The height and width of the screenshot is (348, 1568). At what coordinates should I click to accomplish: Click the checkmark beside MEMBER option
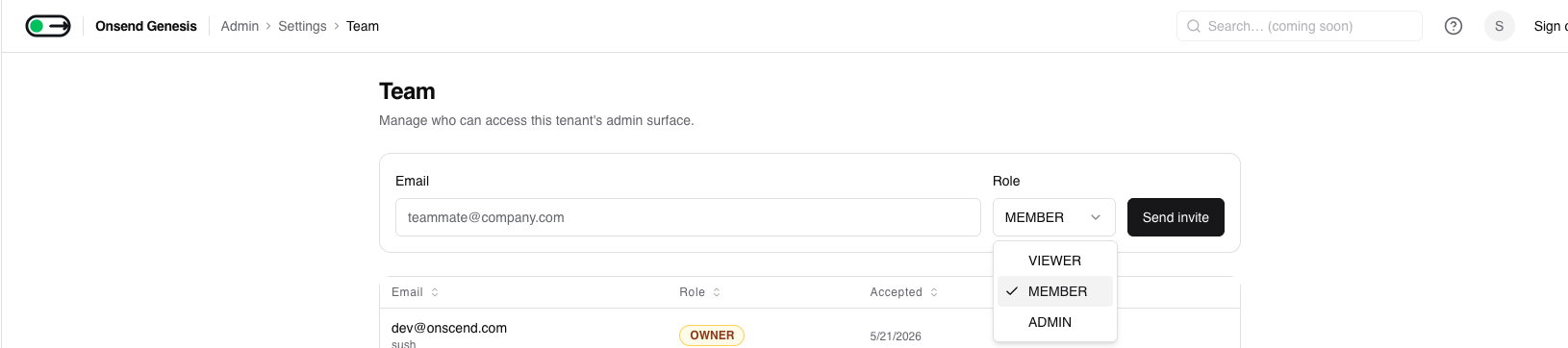(x=1012, y=291)
